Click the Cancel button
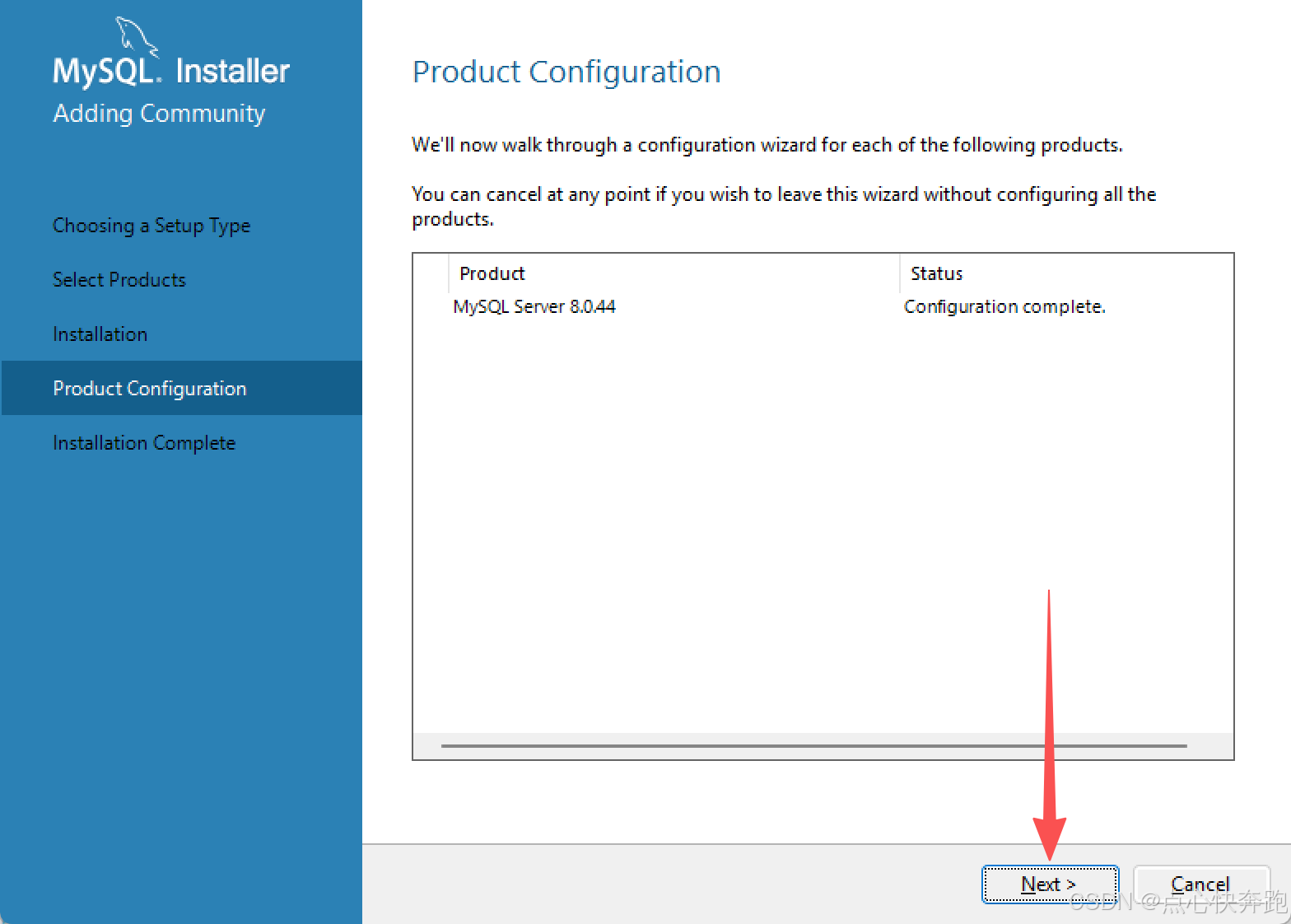 [1200, 884]
